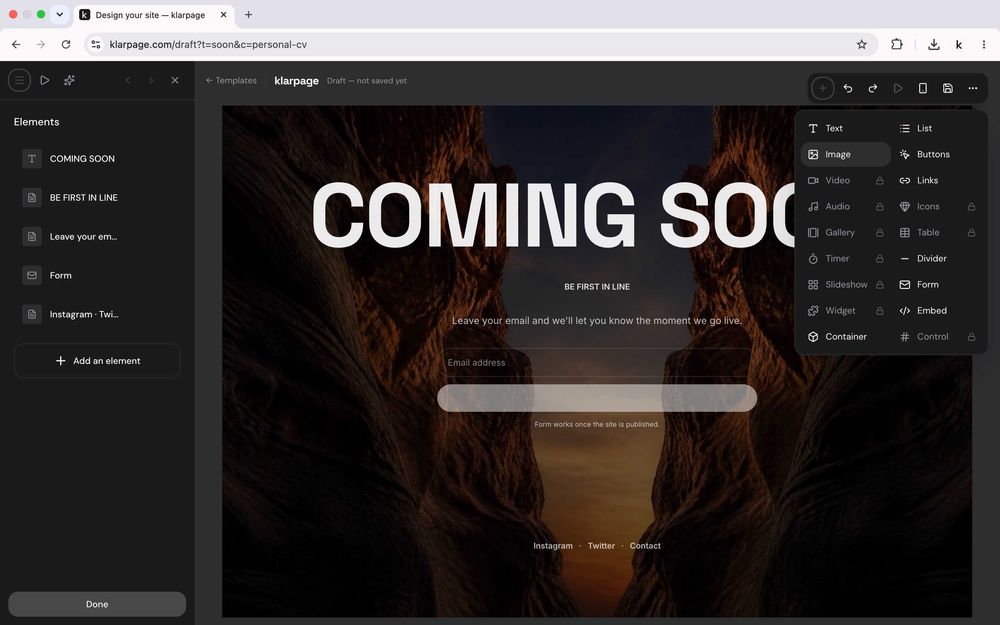Choose List from the element menu

pos(937,128)
